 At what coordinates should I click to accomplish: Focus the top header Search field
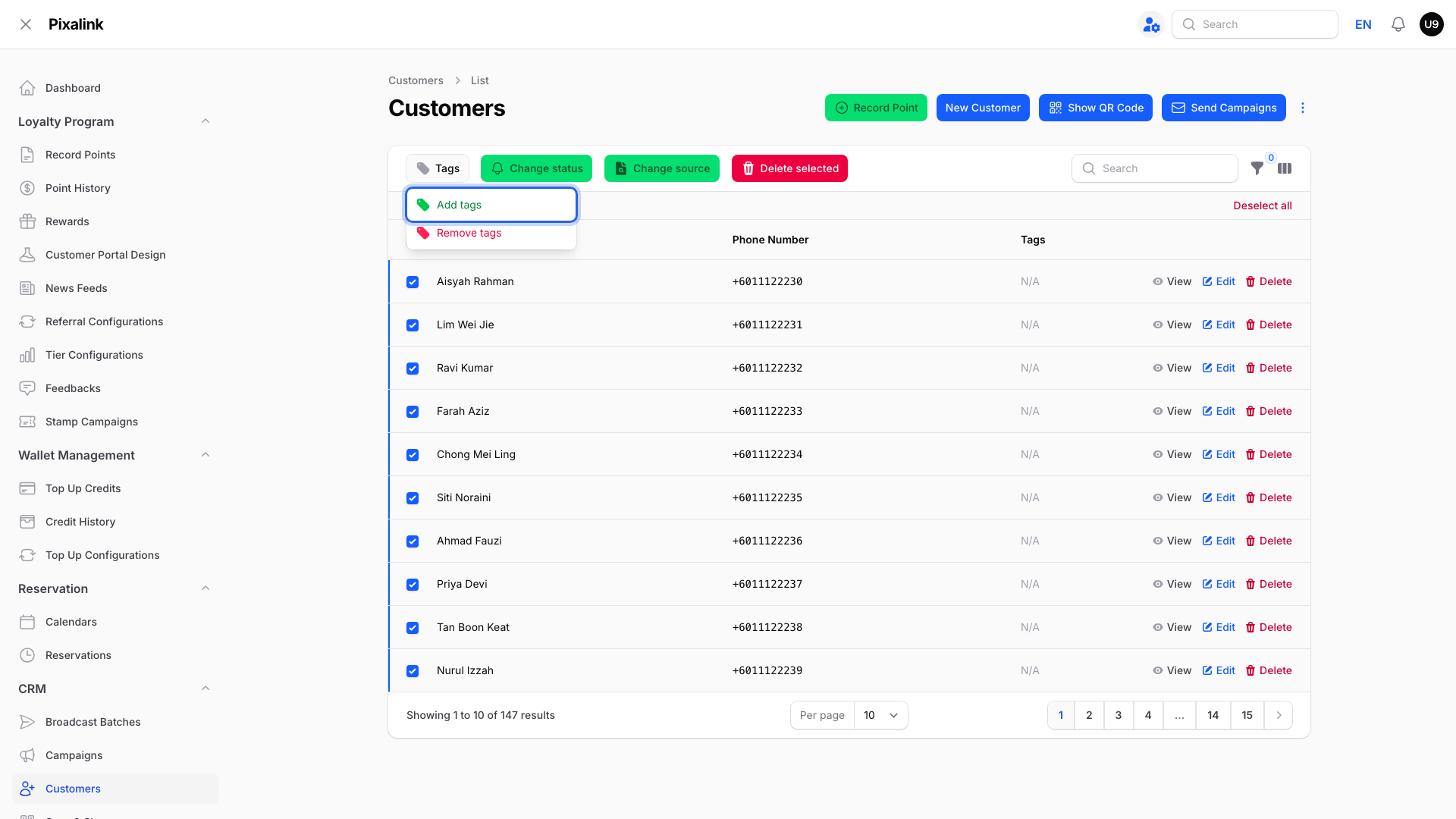click(x=1255, y=24)
